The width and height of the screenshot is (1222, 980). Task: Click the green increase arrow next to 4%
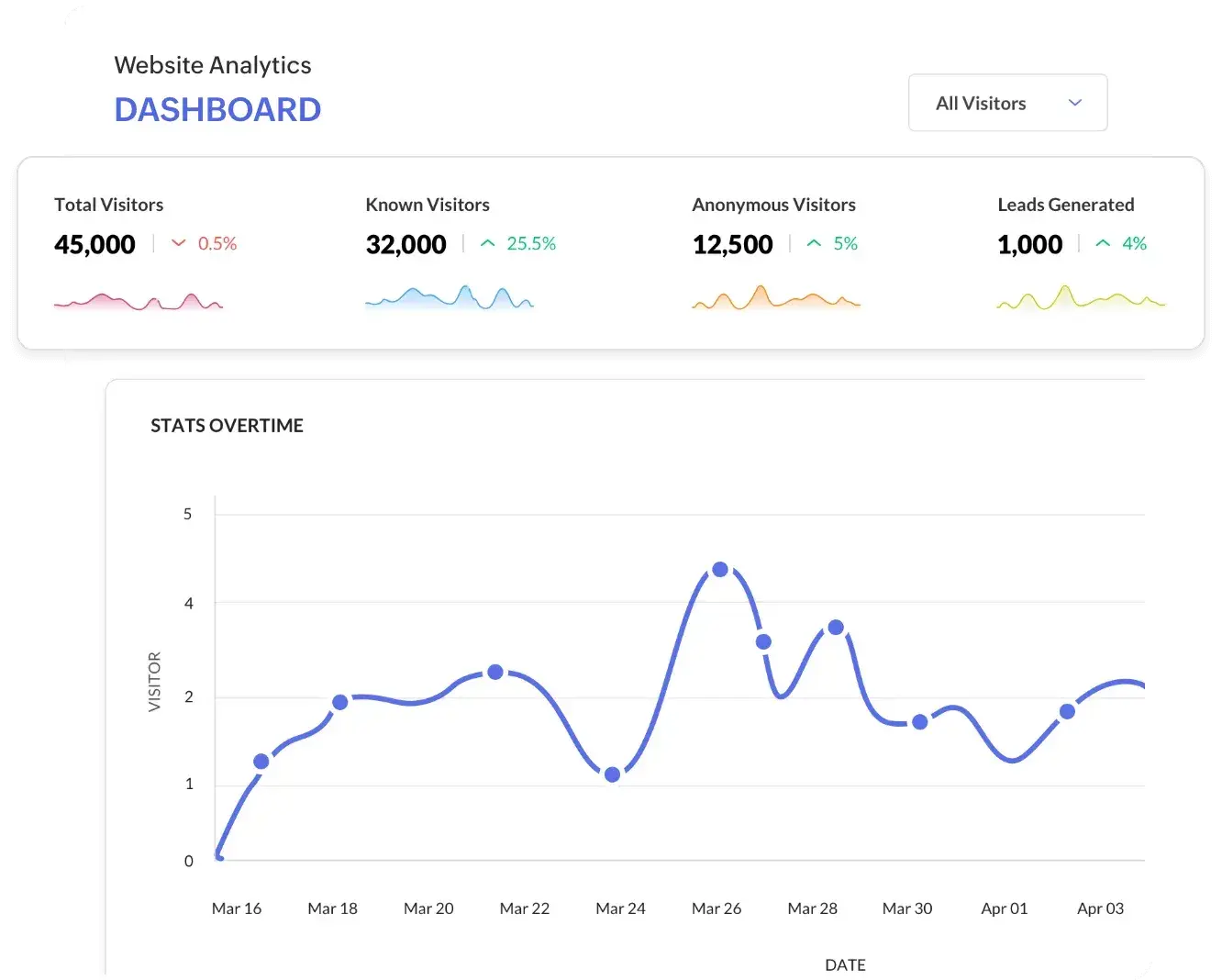coord(1102,242)
